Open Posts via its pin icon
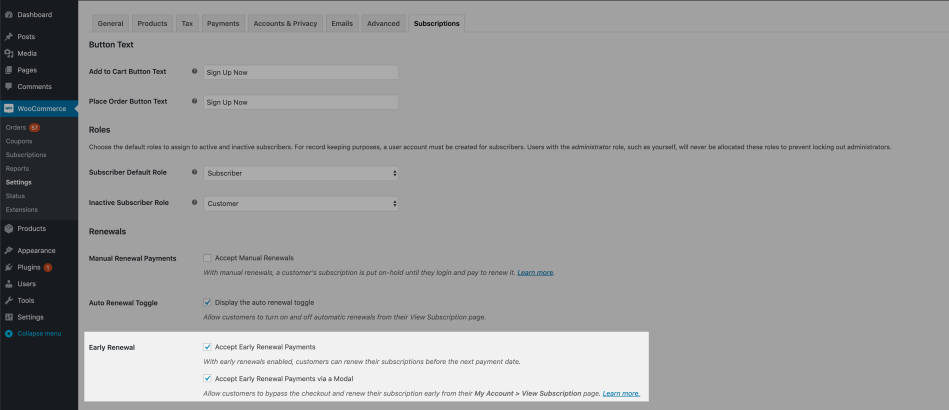This screenshot has width=949, height=410. coord(9,37)
